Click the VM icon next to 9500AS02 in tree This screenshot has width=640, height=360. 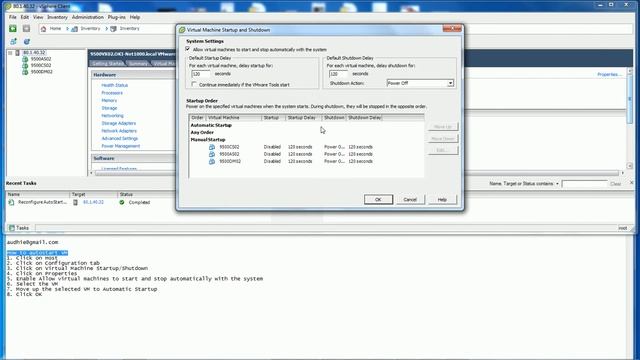tap(25, 59)
